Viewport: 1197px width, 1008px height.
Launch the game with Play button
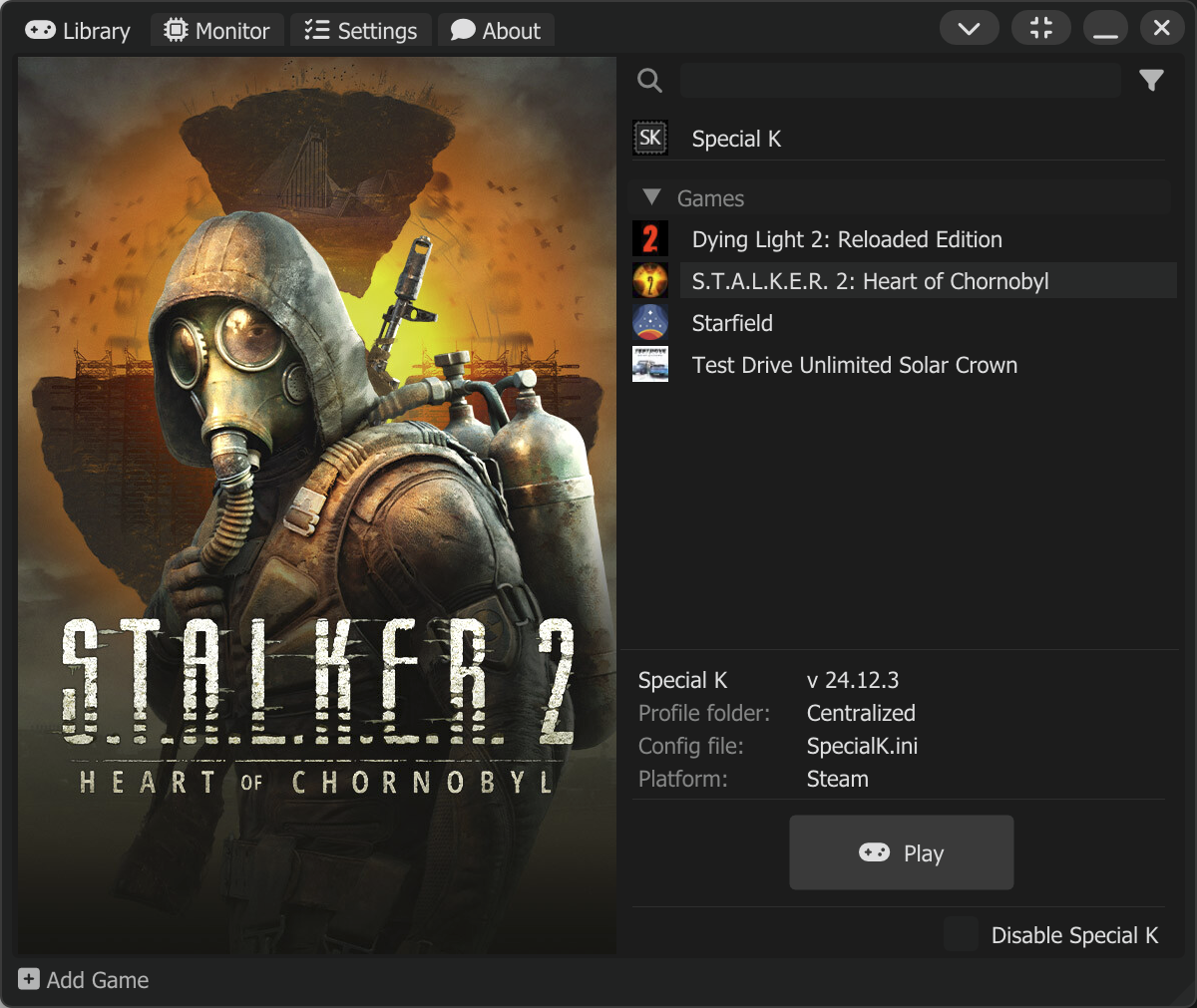[x=902, y=852]
